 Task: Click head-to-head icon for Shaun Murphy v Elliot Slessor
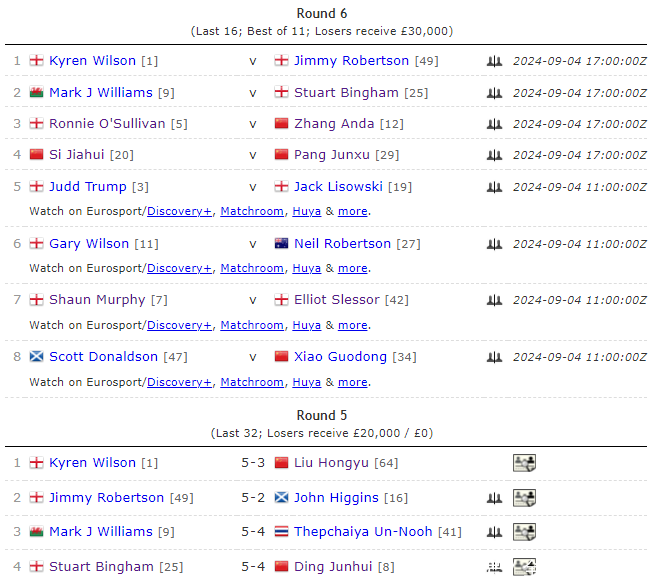[x=494, y=300]
